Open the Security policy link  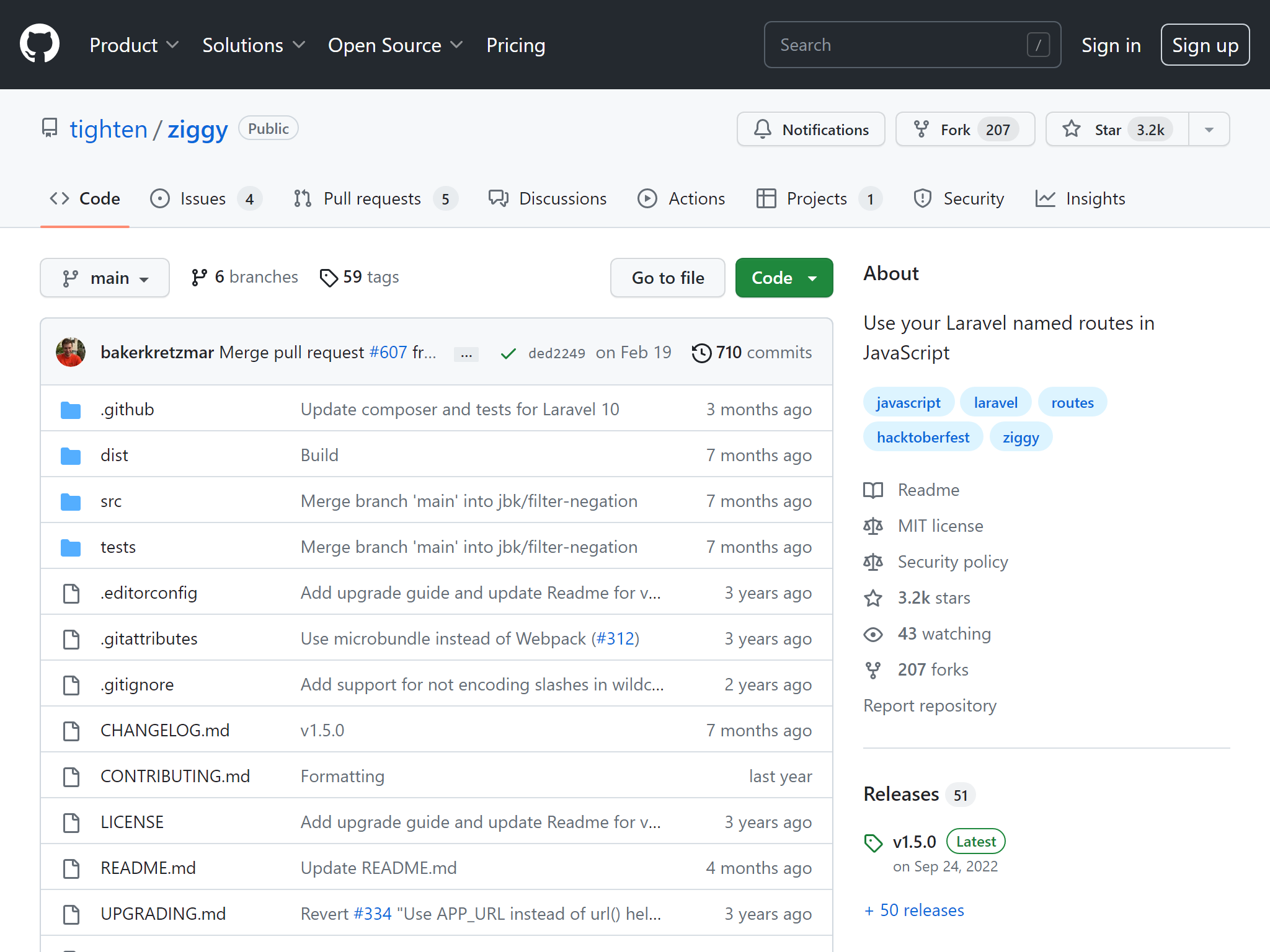(936, 562)
